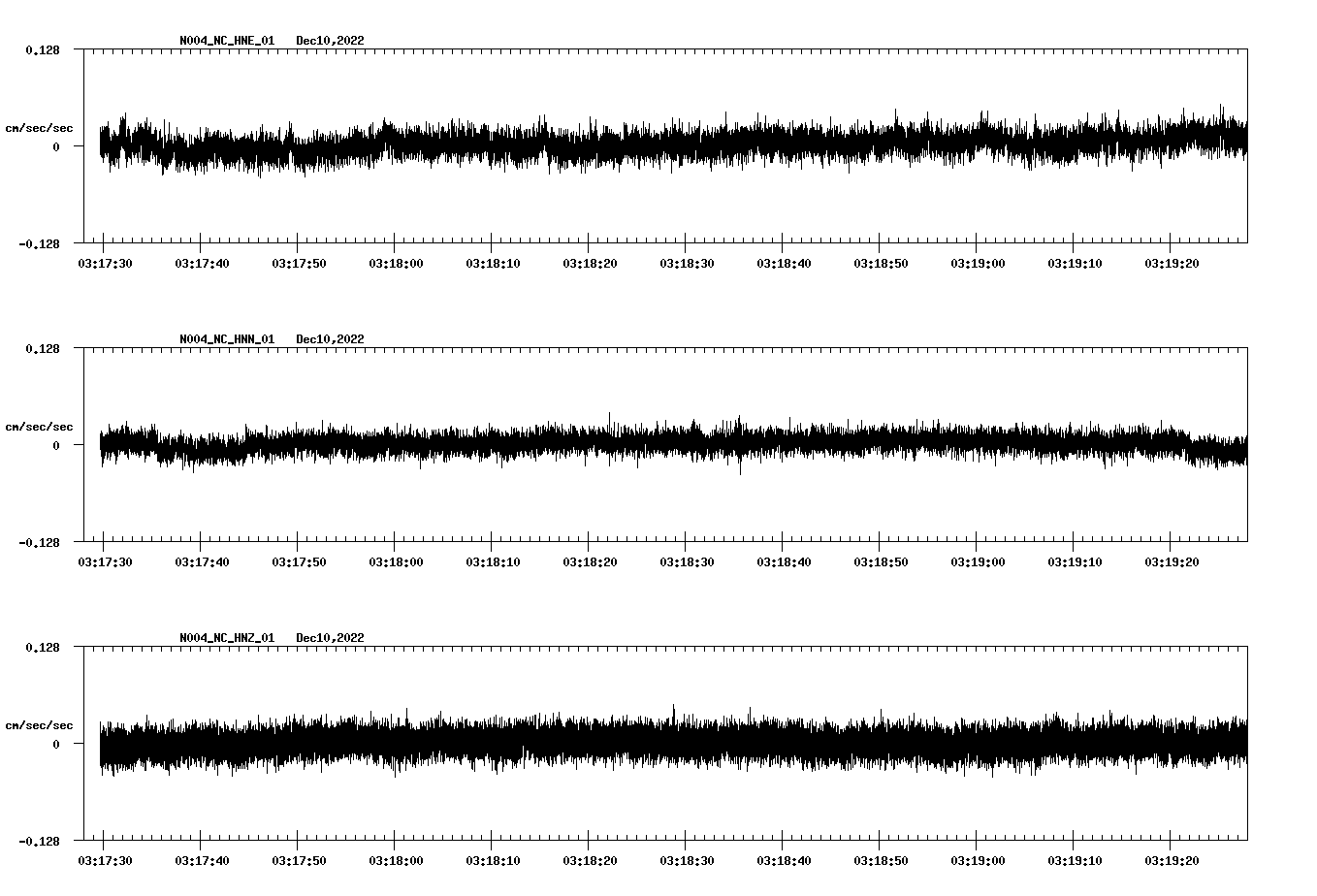
Task: Click the 03:18:00 tick label on the top axis
Action: [395, 262]
